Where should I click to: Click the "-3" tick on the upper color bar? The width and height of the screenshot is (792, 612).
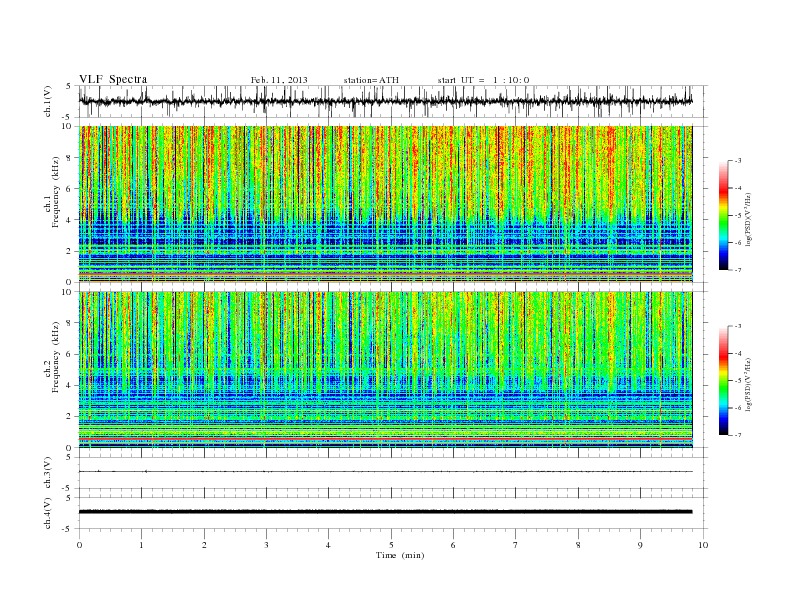(x=737, y=161)
